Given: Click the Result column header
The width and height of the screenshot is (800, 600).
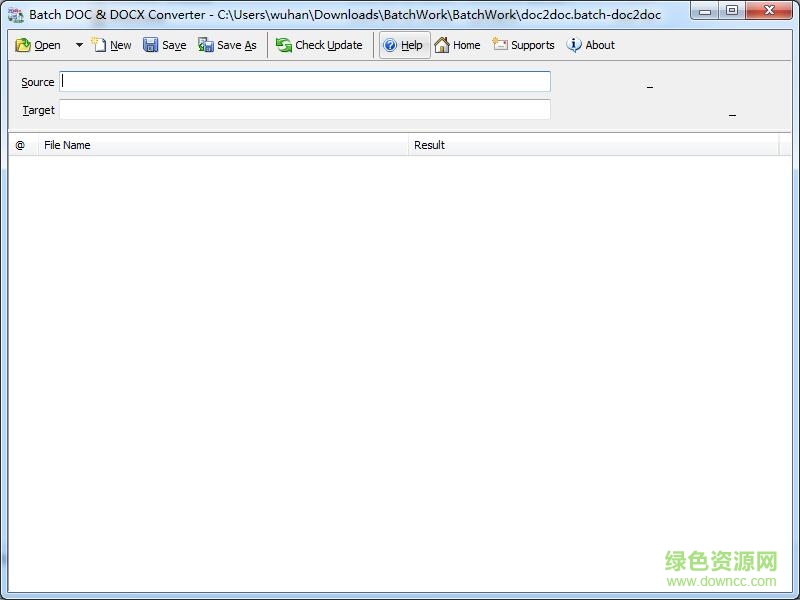Looking at the screenshot, I should [x=429, y=145].
